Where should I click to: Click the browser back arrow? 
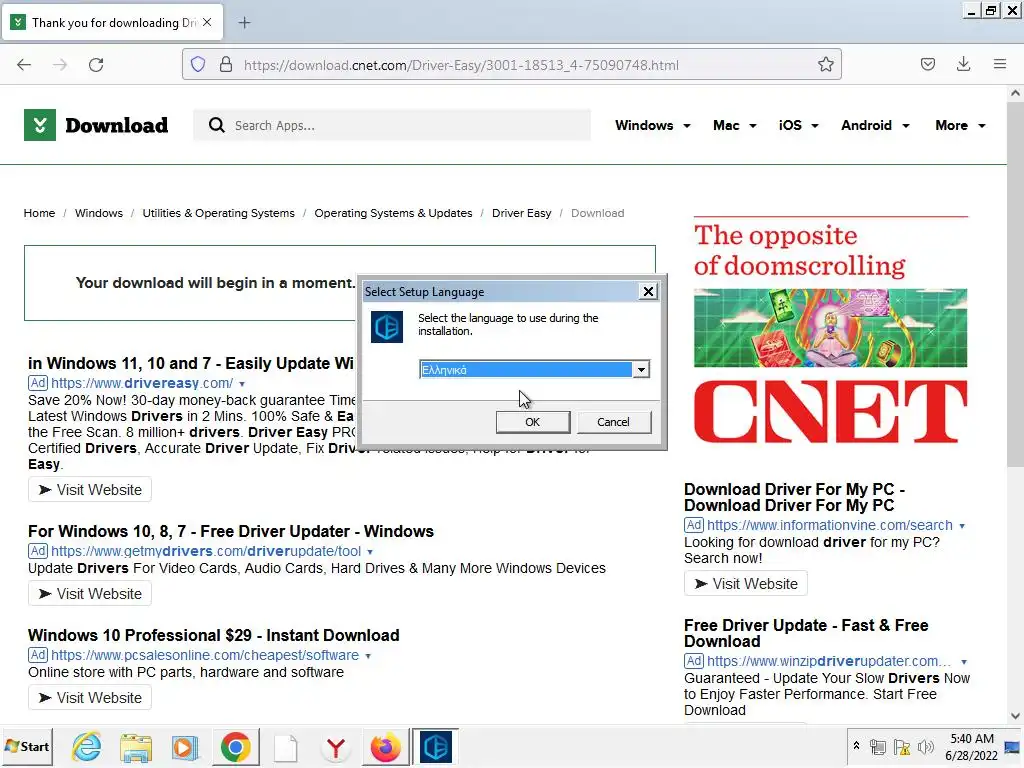coord(24,65)
